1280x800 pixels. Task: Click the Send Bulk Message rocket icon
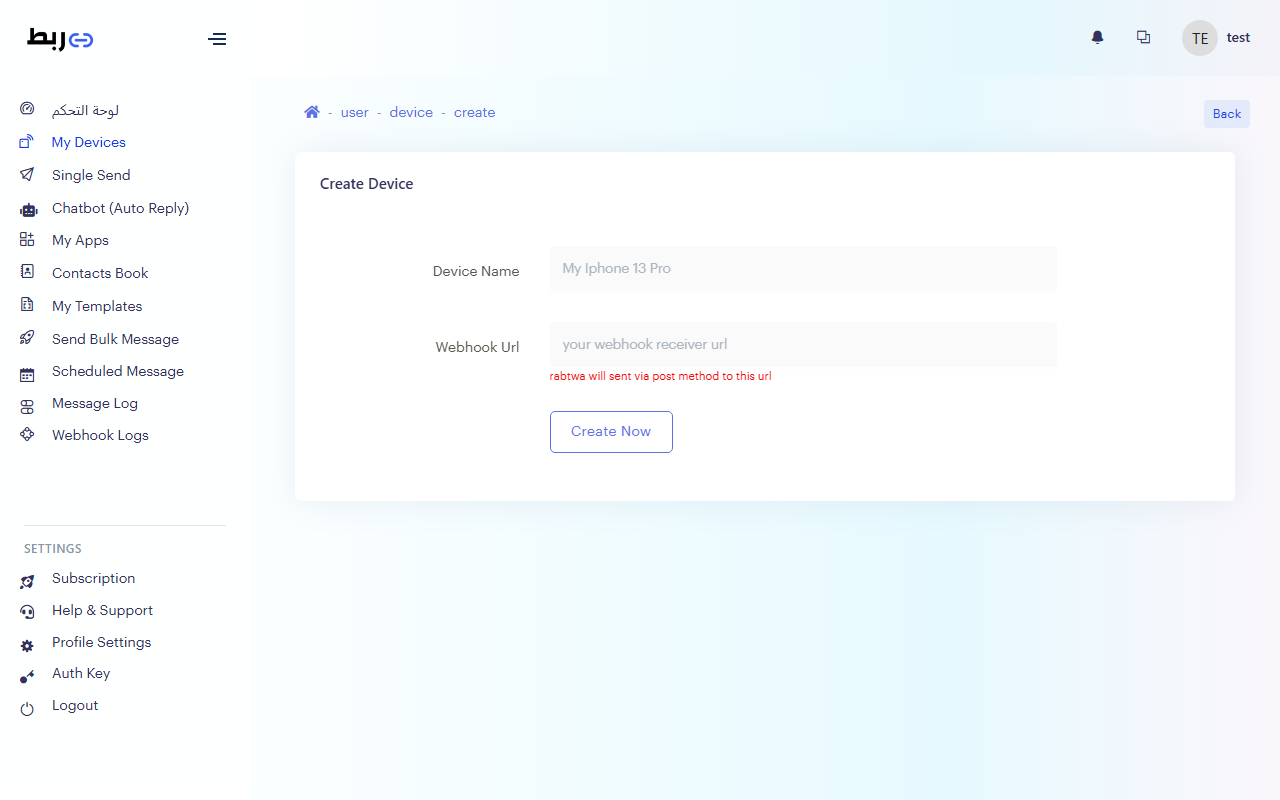pyautogui.click(x=28, y=339)
